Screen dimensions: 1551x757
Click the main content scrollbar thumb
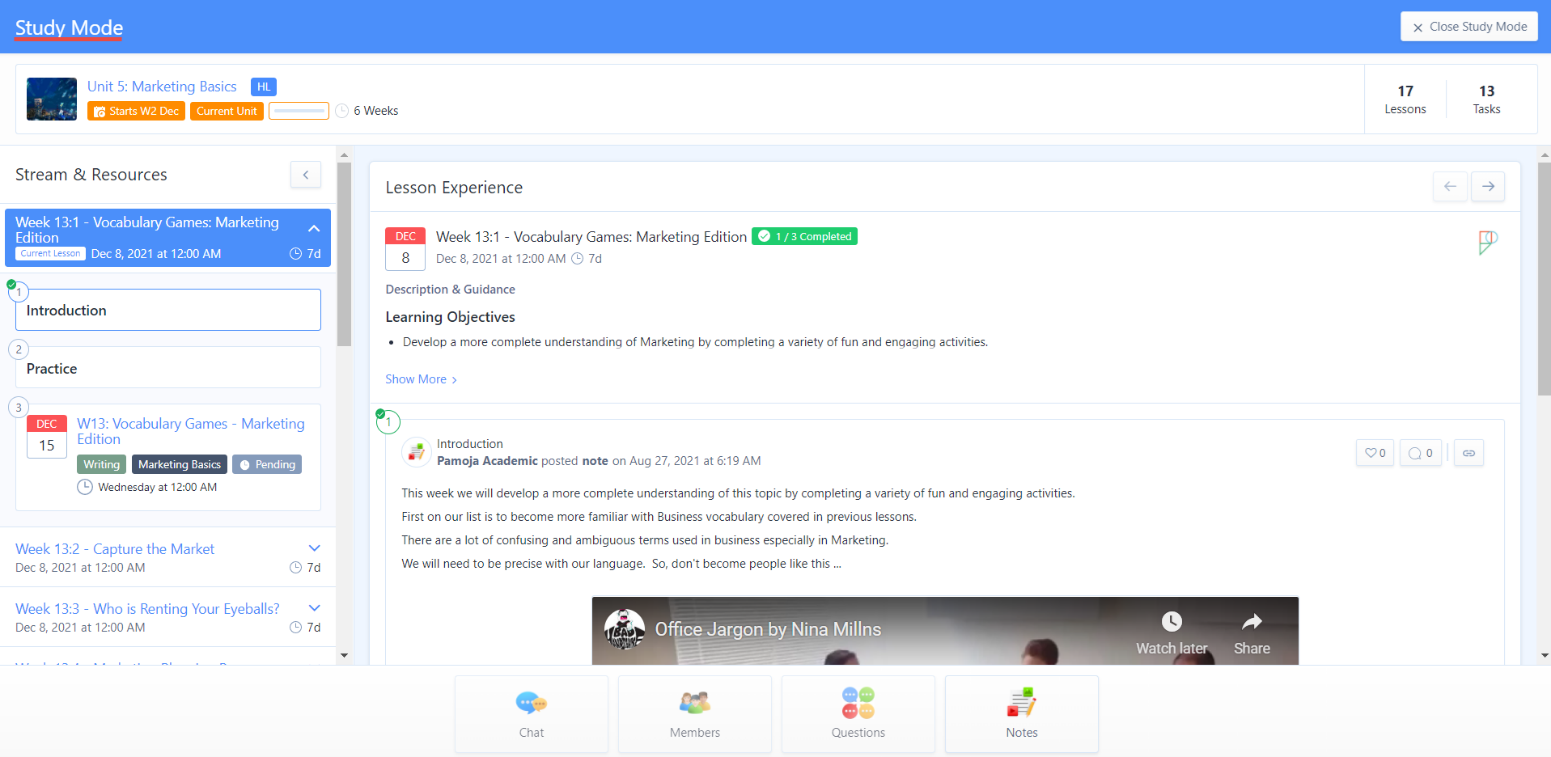tap(1543, 278)
